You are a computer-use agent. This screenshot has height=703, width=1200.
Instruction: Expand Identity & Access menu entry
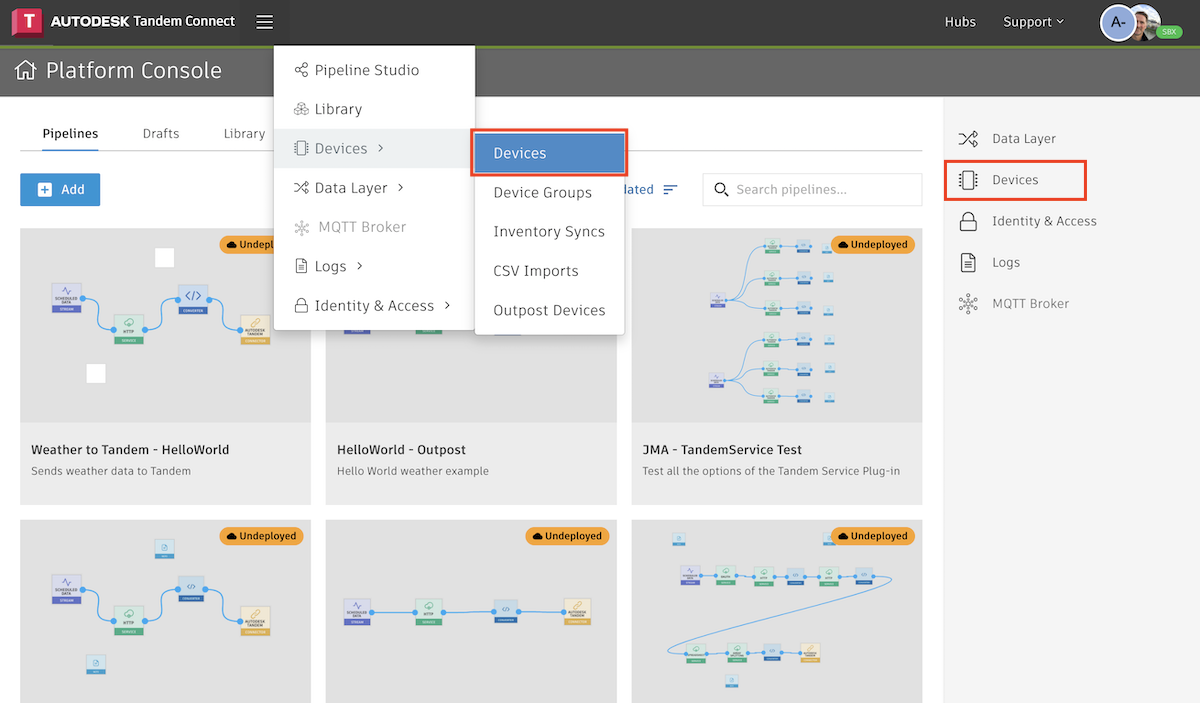coord(374,305)
